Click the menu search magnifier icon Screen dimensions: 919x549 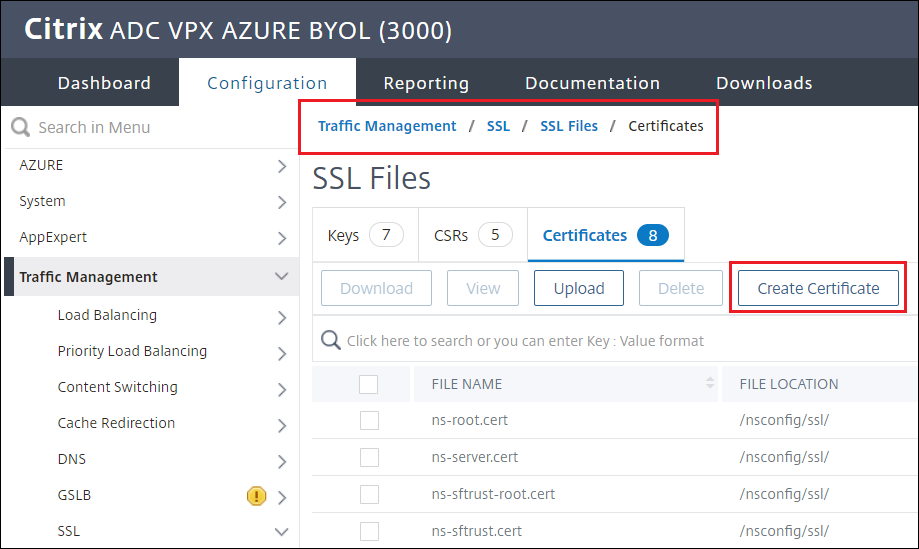coord(20,127)
